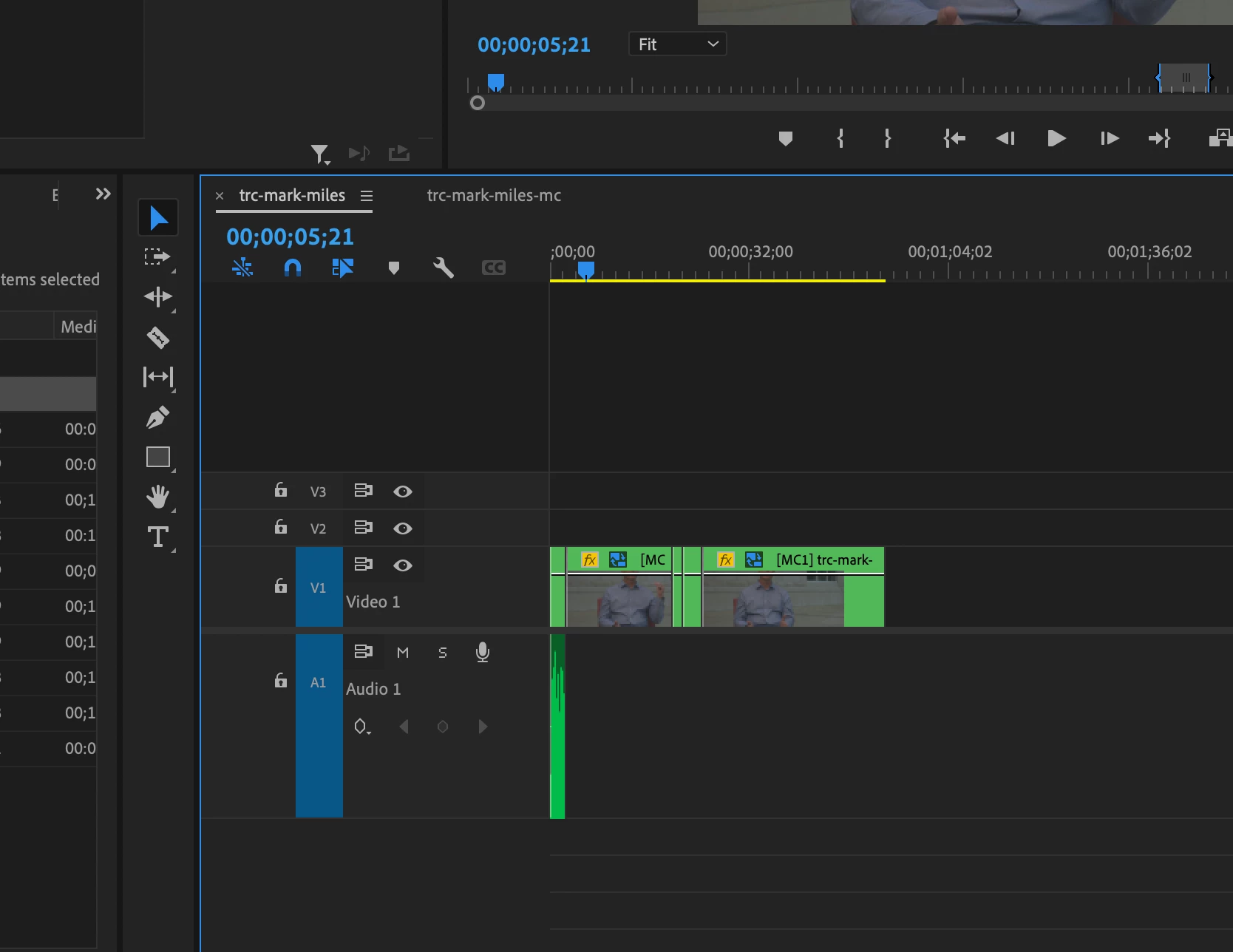This screenshot has width=1233, height=952.
Task: Toggle A1 track targeting
Action: tap(319, 726)
